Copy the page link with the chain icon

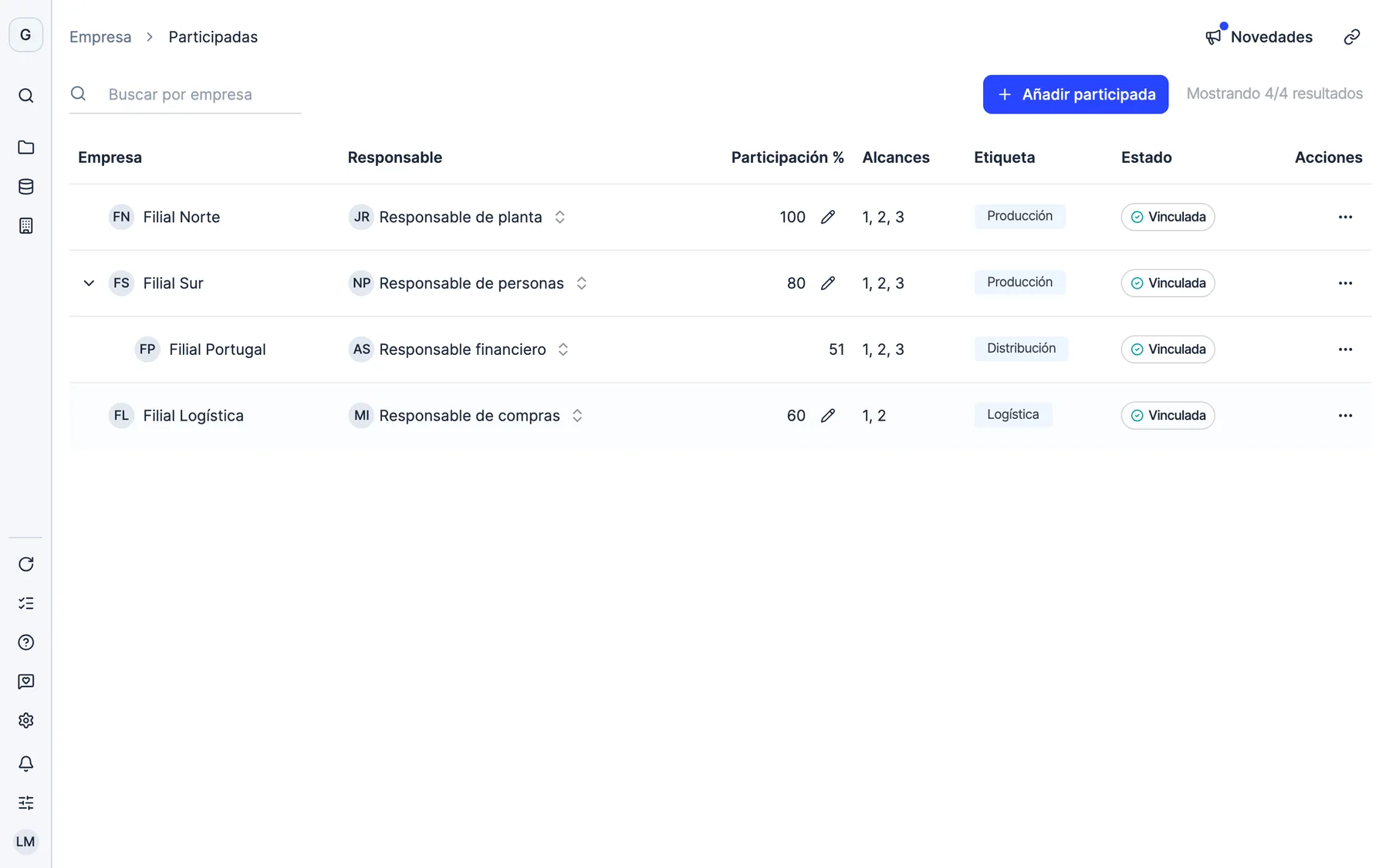[x=1352, y=37]
